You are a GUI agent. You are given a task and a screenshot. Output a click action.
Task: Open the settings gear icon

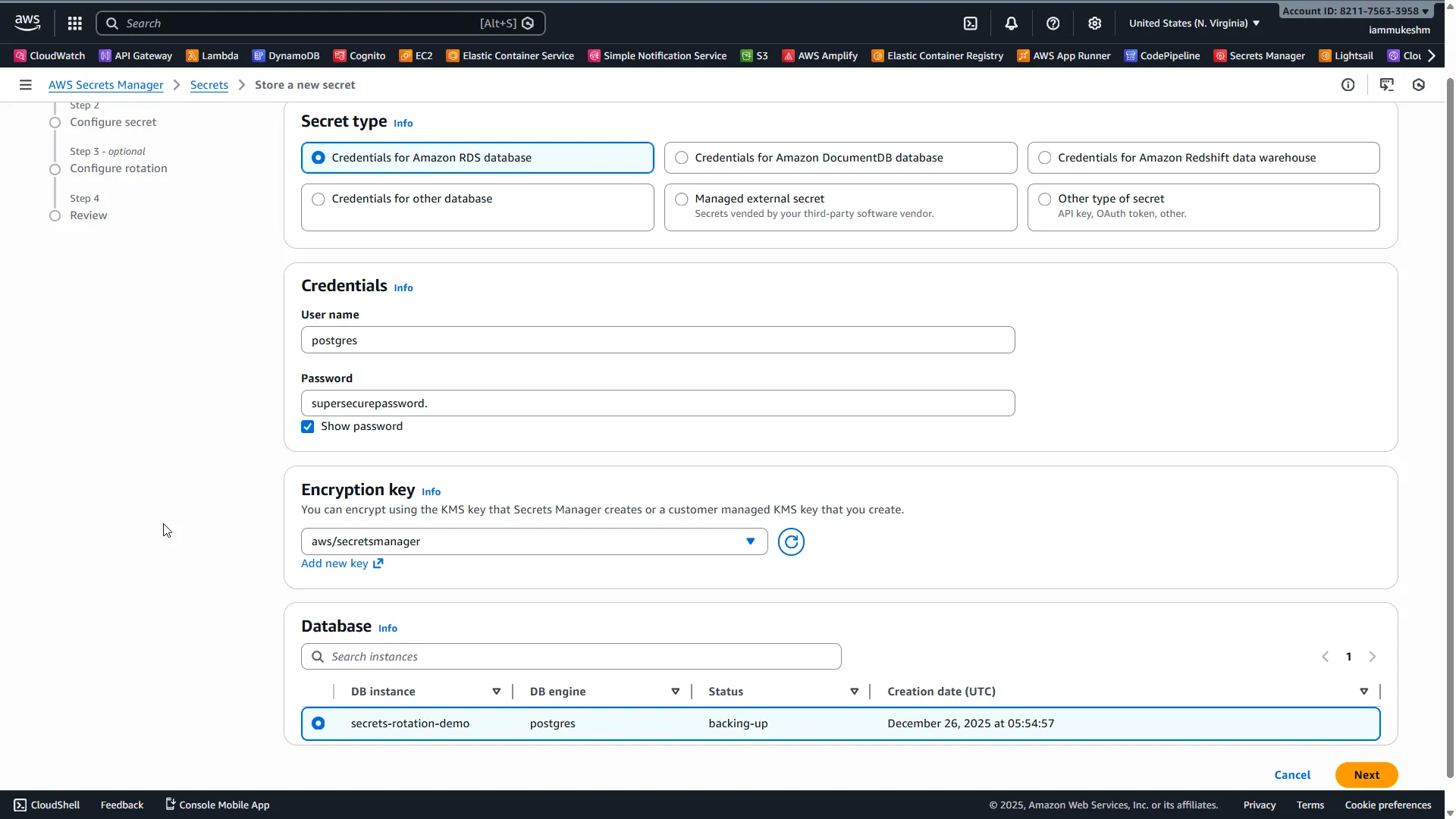[x=1094, y=23]
